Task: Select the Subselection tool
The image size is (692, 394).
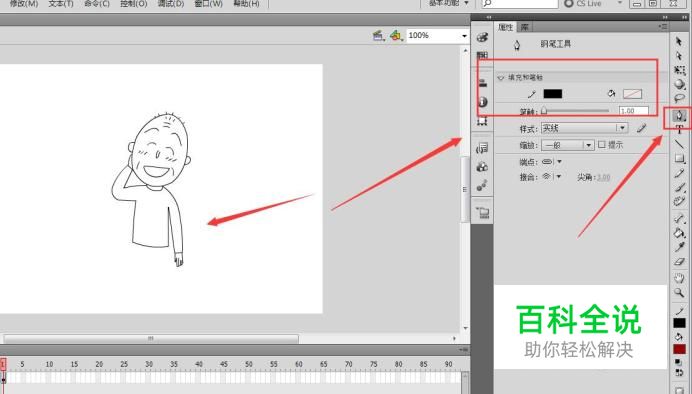Action: pos(679,56)
